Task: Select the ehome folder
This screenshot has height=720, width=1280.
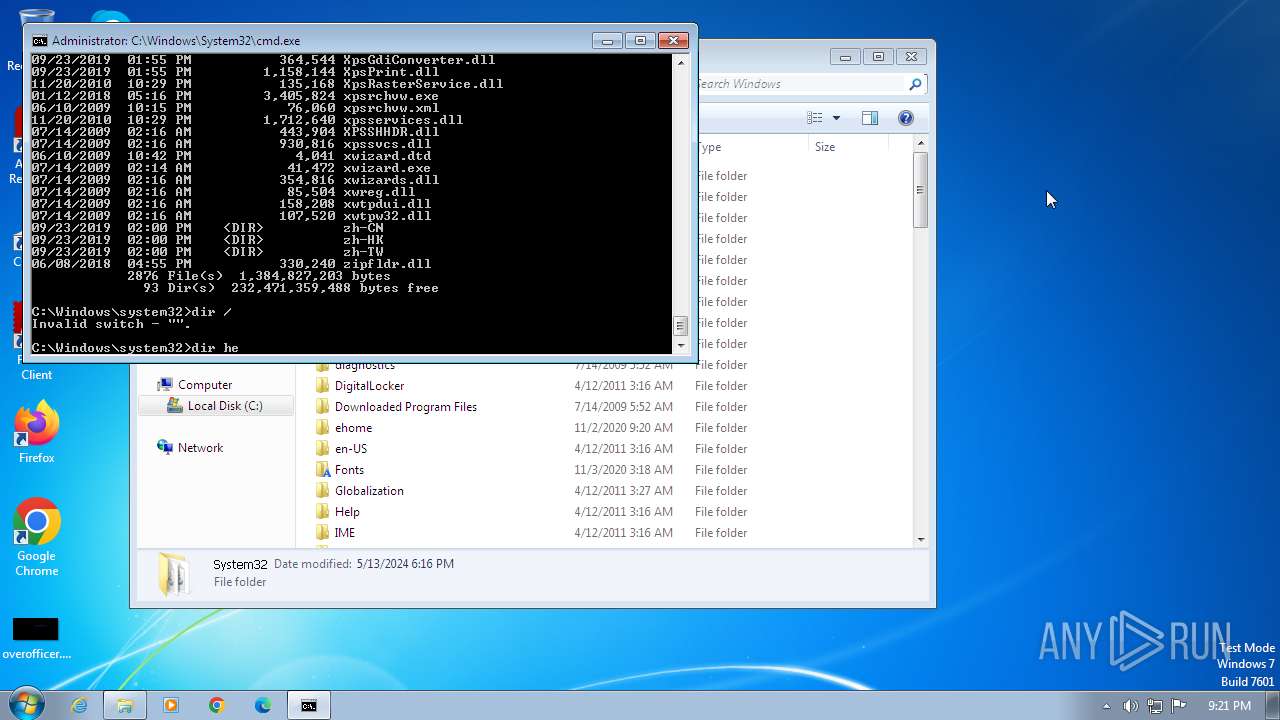Action: coord(353,428)
